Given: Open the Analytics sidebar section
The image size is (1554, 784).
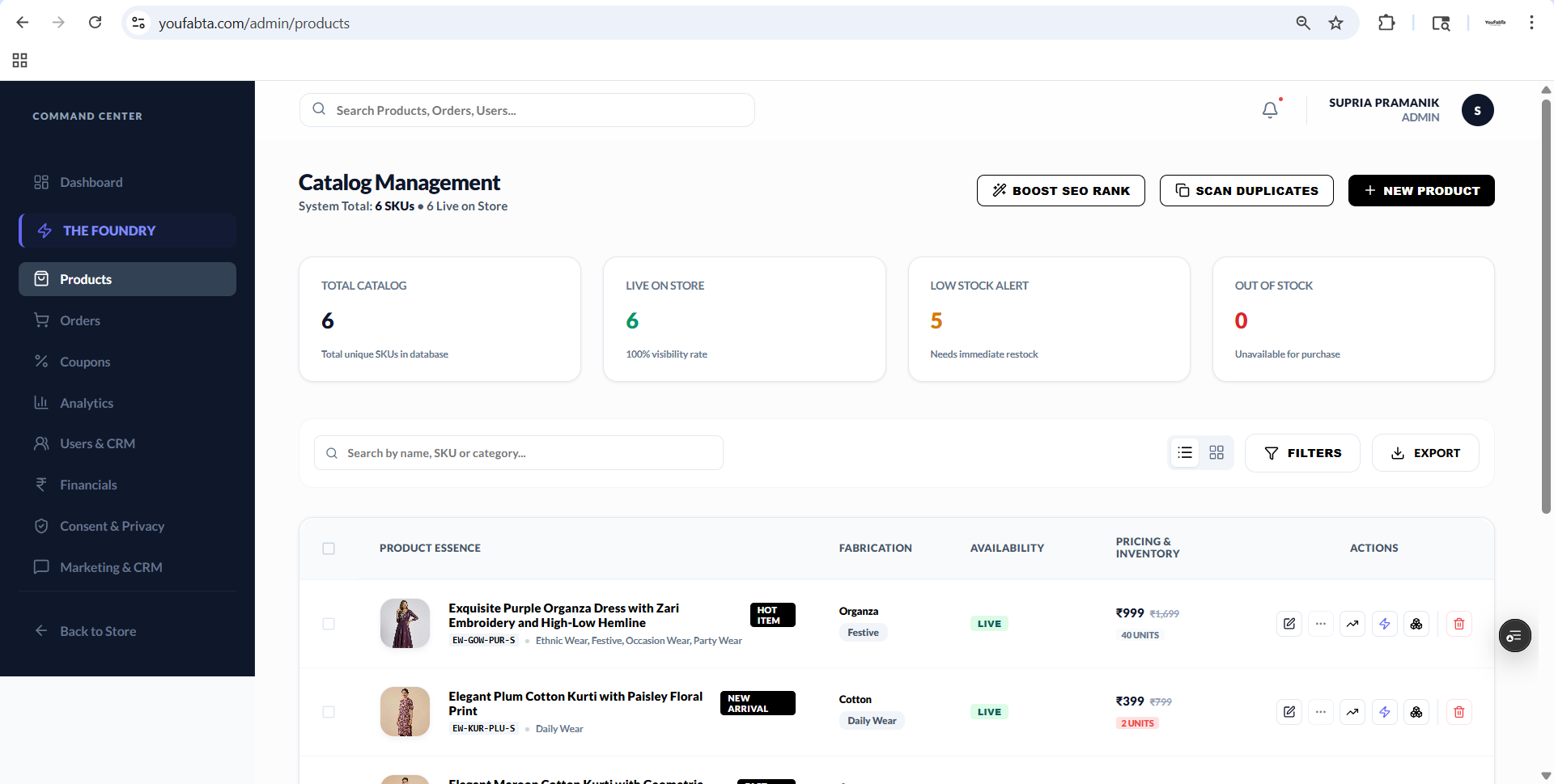Looking at the screenshot, I should coord(87,403).
